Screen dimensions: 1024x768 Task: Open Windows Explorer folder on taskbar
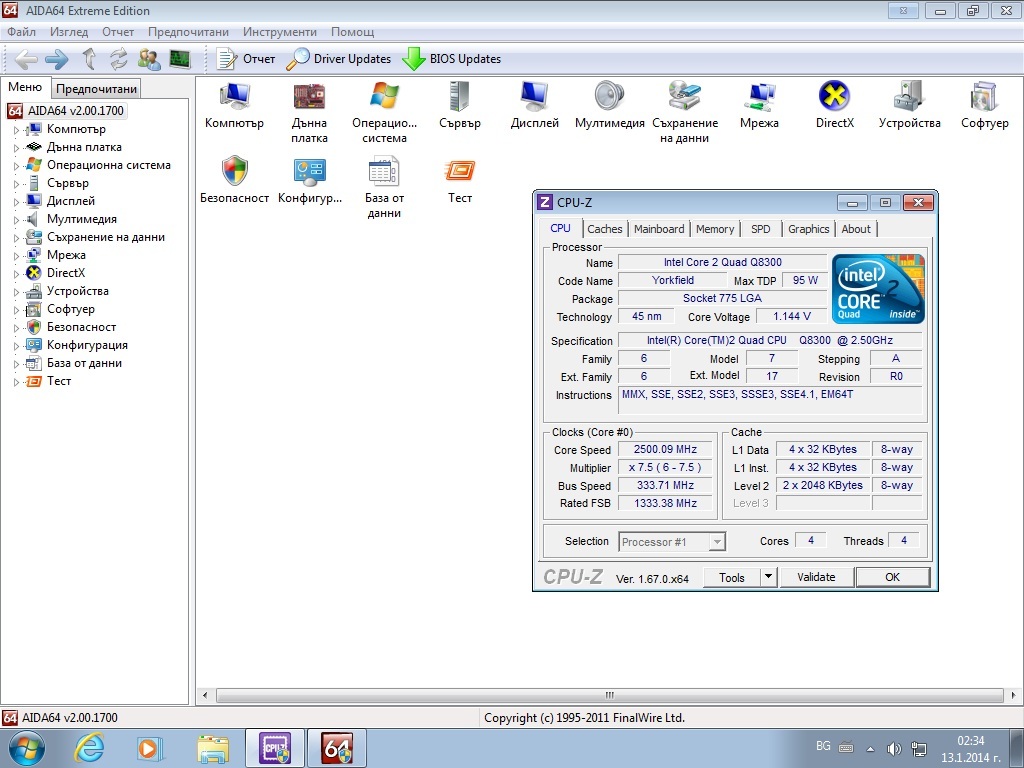click(x=213, y=748)
